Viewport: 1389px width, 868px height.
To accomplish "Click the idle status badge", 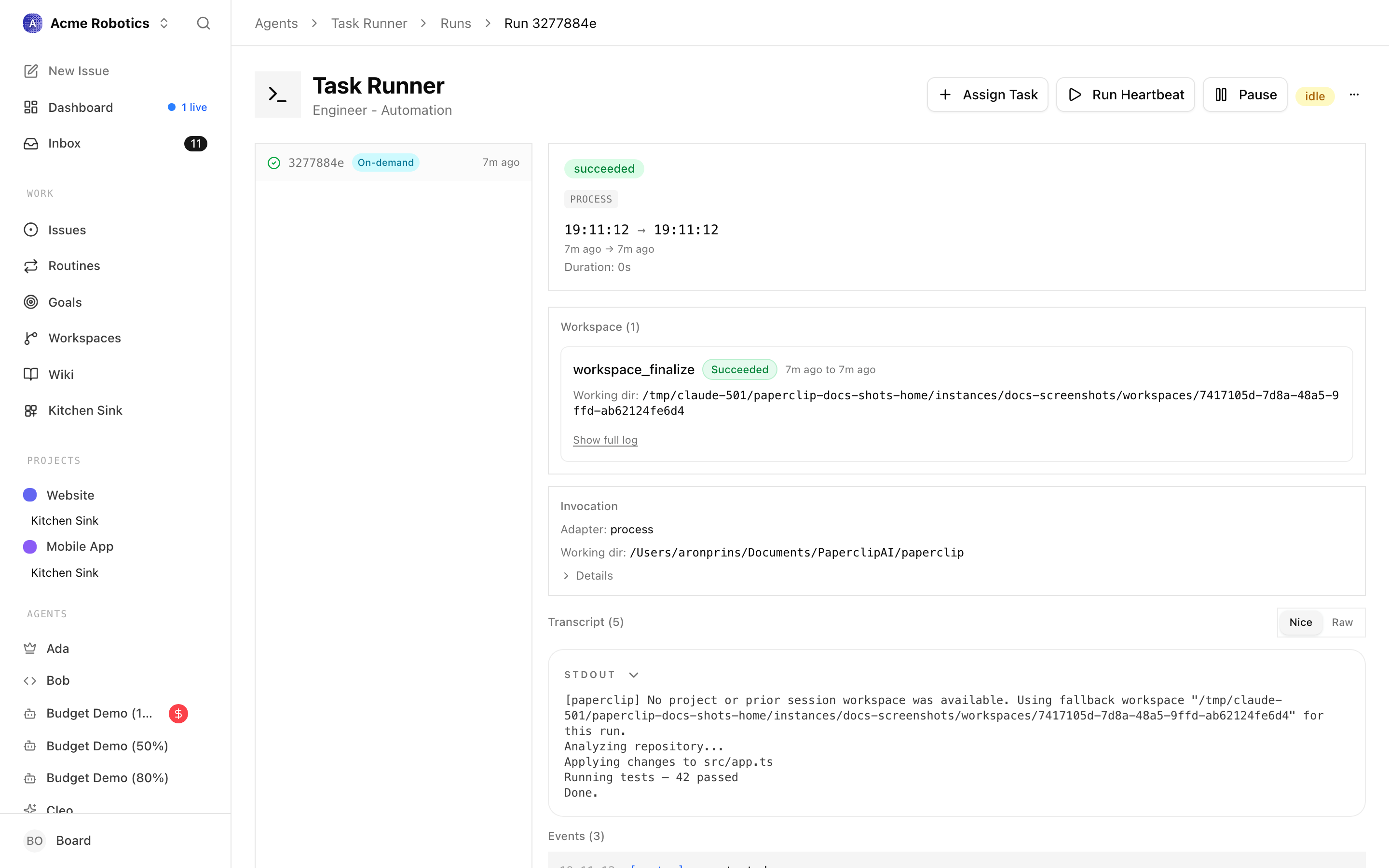I will pos(1314,96).
